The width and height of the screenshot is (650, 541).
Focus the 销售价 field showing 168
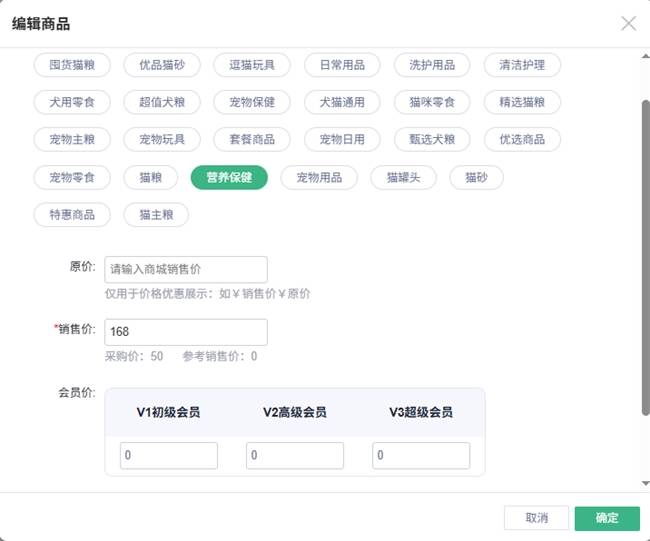pos(186,332)
